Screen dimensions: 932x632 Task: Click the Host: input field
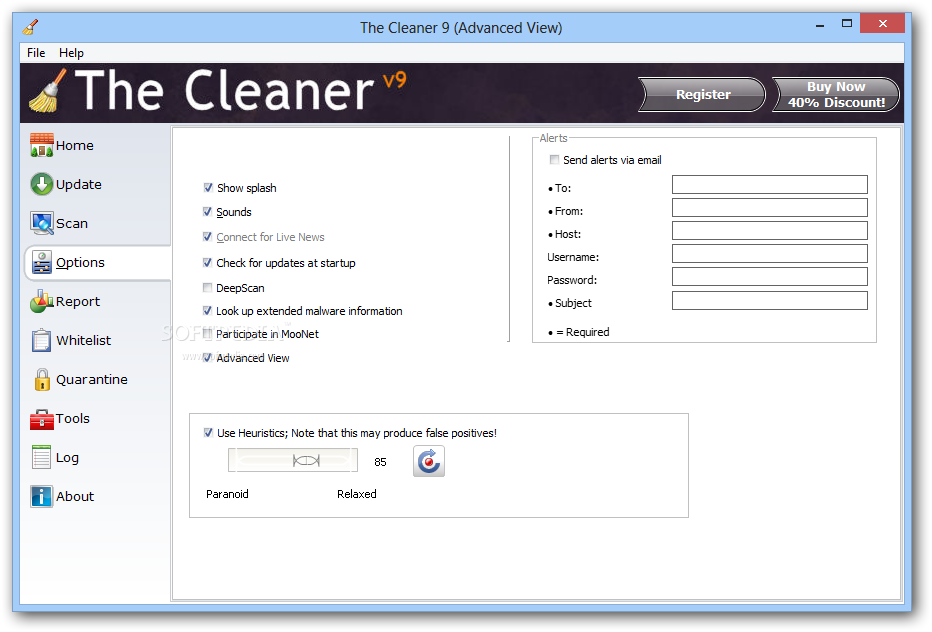[770, 231]
